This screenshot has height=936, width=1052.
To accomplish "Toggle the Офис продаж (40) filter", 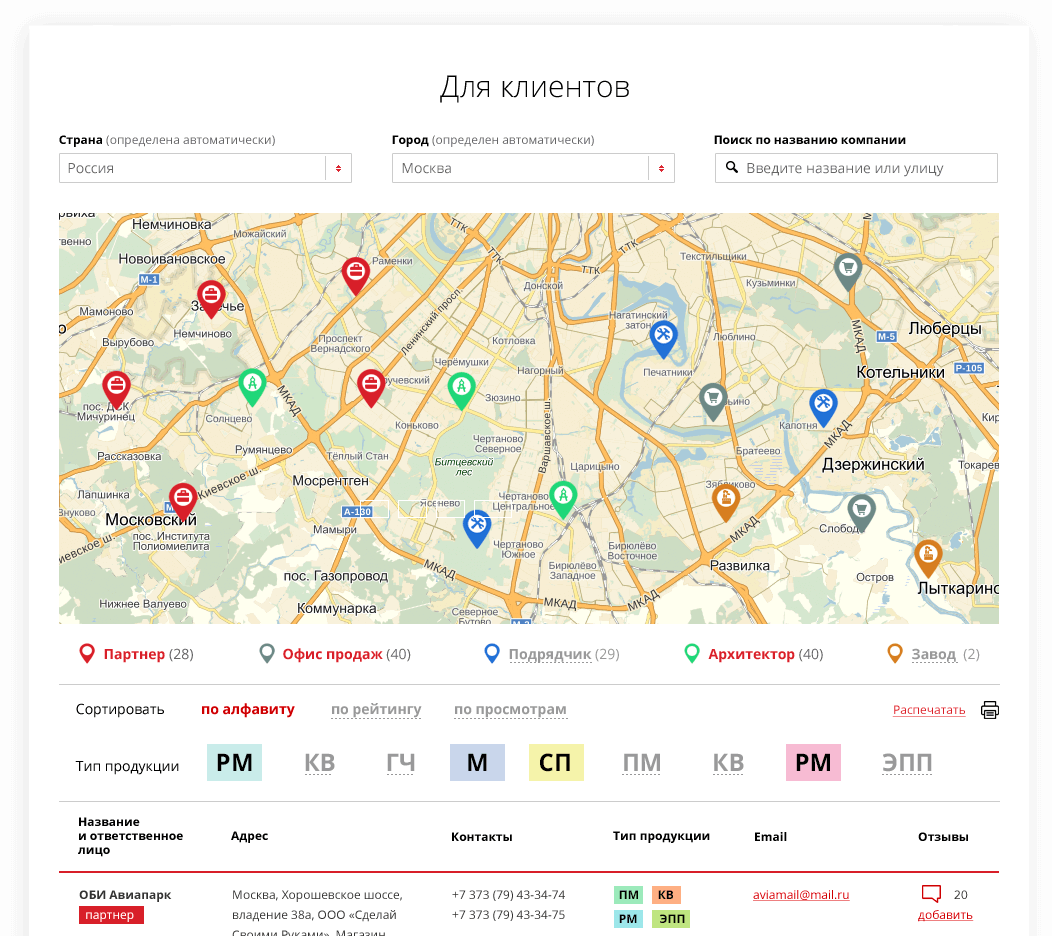I will (335, 654).
